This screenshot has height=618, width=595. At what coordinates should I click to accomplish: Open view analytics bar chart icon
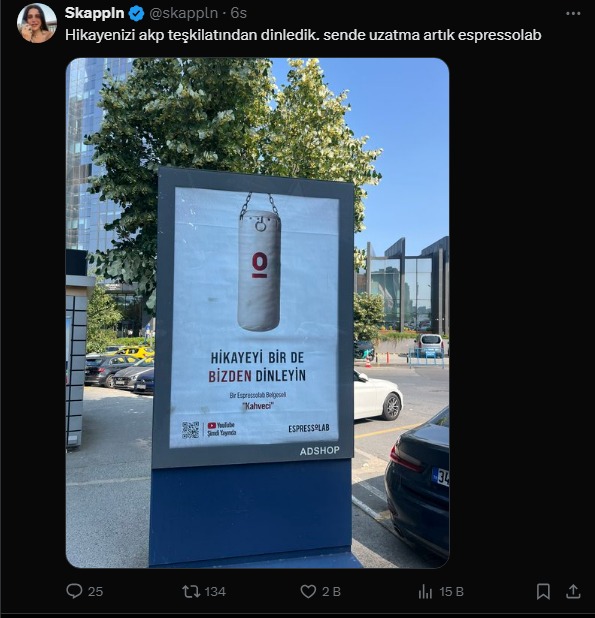425,592
